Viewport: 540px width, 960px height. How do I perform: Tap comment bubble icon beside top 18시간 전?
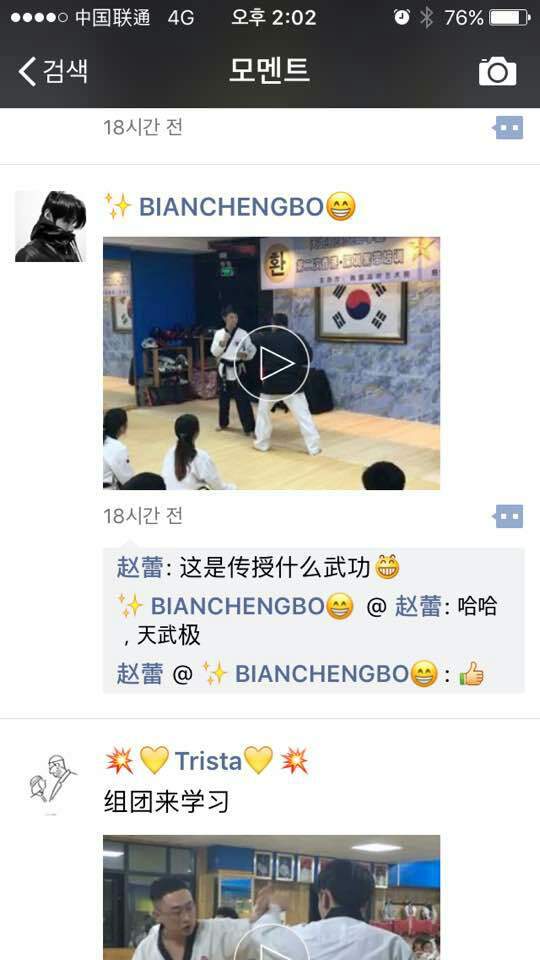point(508,127)
